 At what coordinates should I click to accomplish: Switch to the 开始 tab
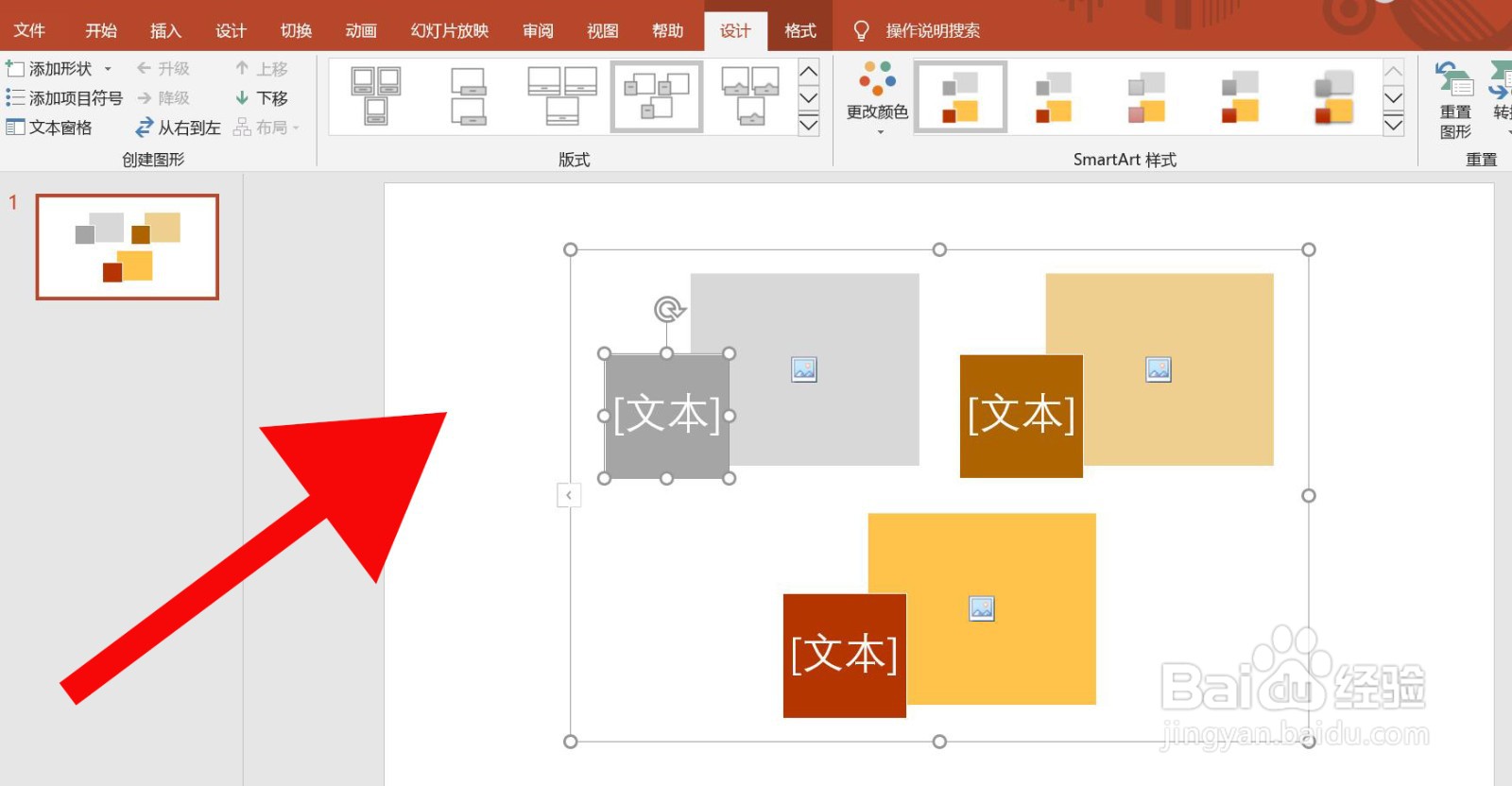pos(101,30)
